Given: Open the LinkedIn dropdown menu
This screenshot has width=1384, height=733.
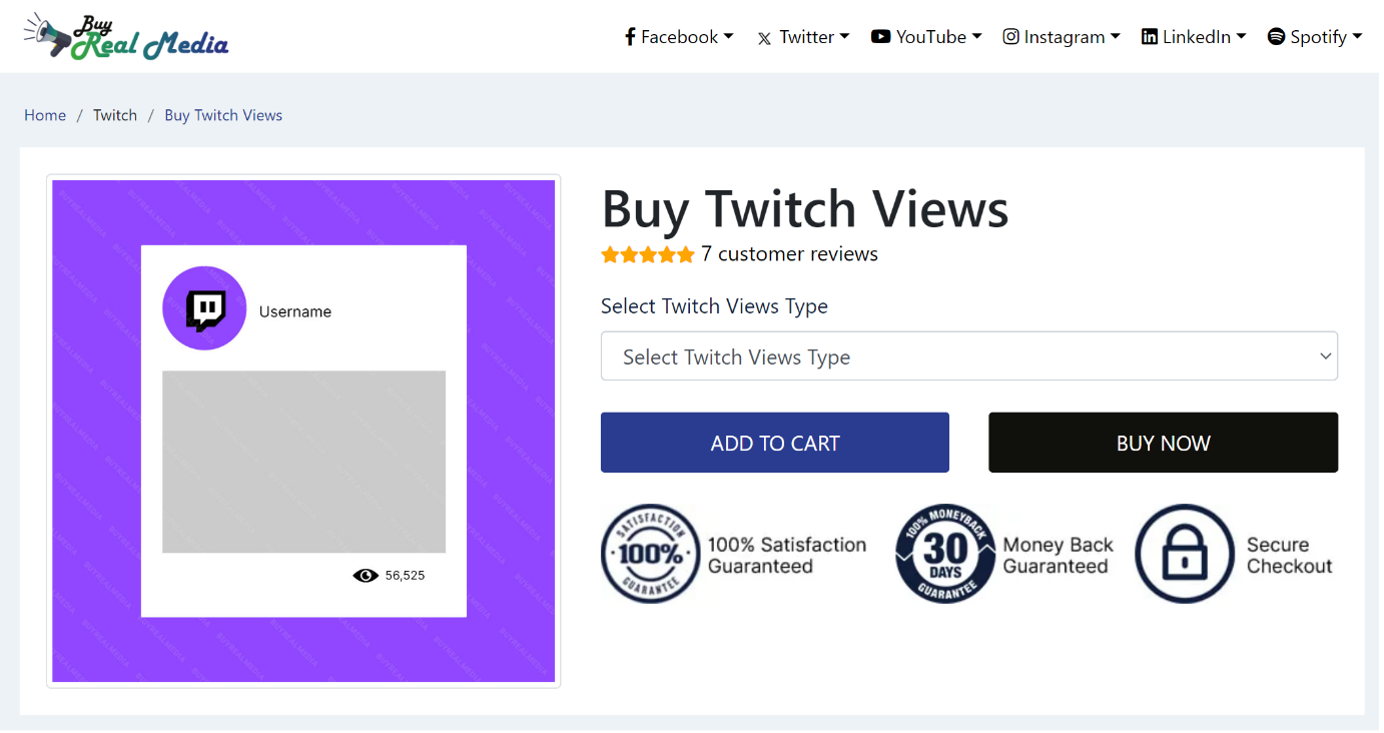Looking at the screenshot, I should pos(1194,37).
